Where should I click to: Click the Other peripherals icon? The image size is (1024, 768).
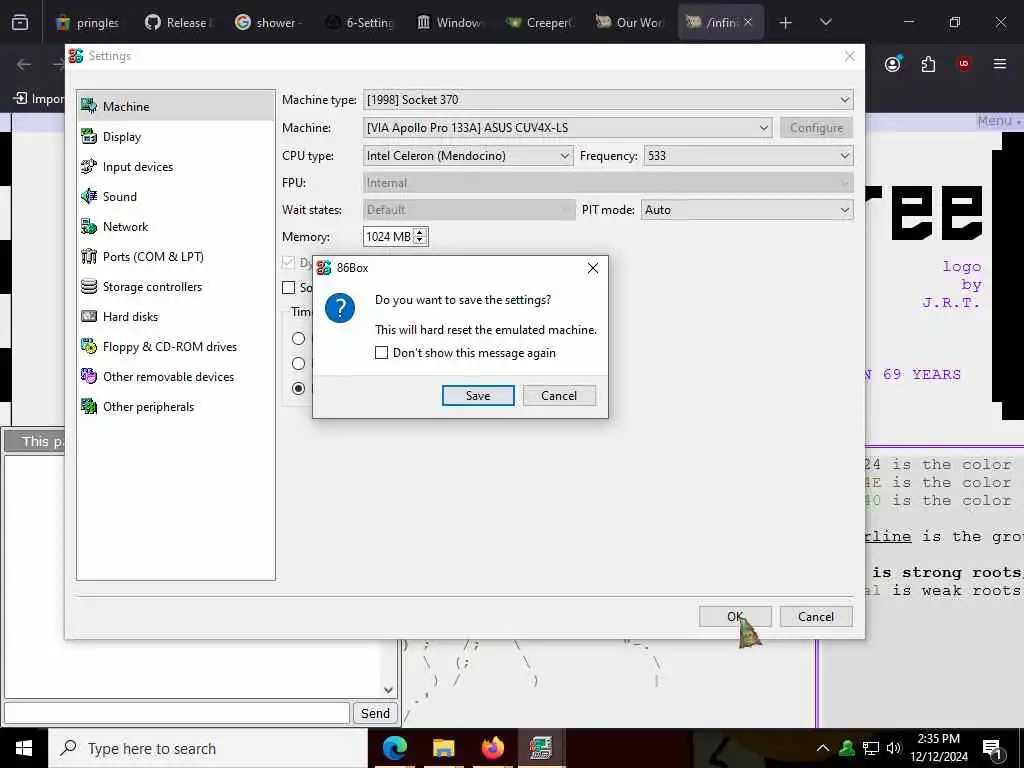coord(89,406)
